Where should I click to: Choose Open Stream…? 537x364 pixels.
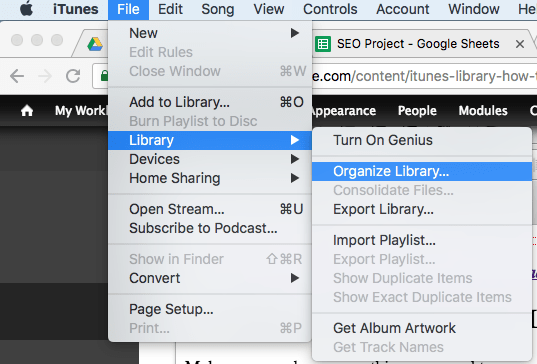point(210,209)
